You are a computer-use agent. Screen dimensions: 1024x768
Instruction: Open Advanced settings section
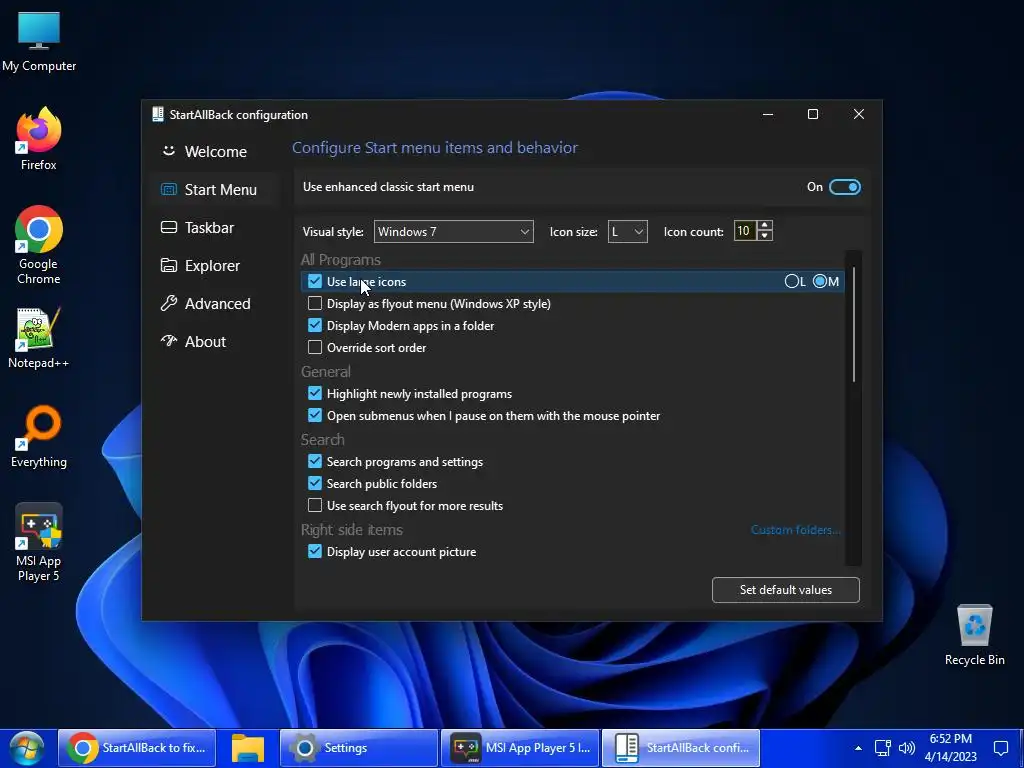pyautogui.click(x=216, y=304)
